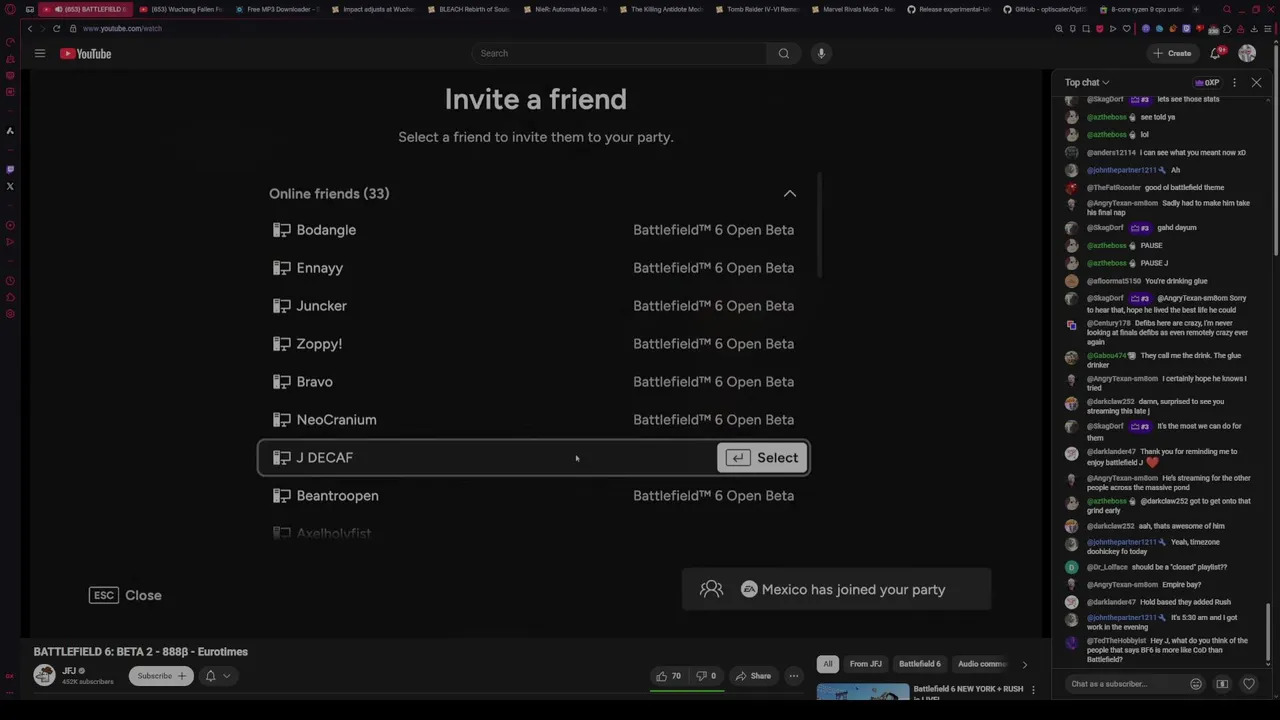Open options for Battlefield 6 NEW YORK video

pos(1033,689)
